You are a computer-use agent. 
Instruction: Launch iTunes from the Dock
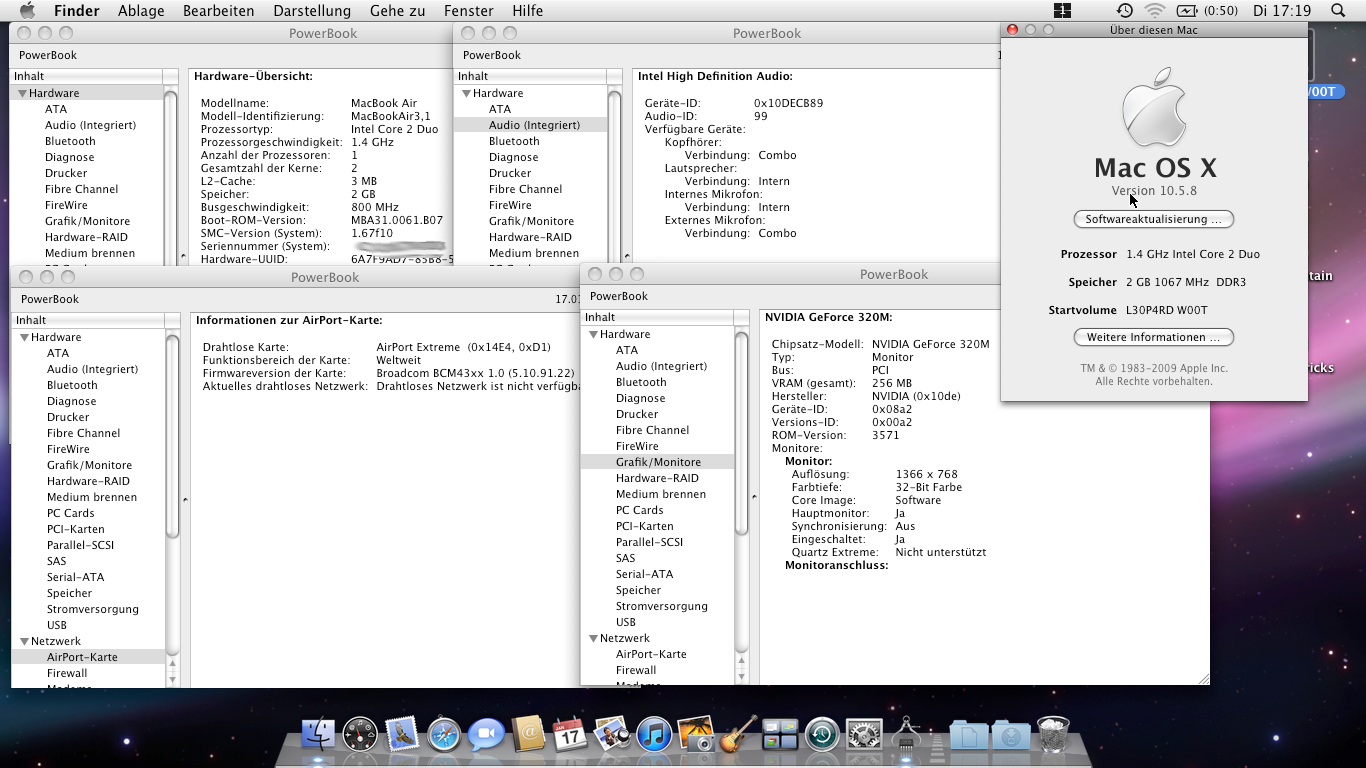coord(653,736)
